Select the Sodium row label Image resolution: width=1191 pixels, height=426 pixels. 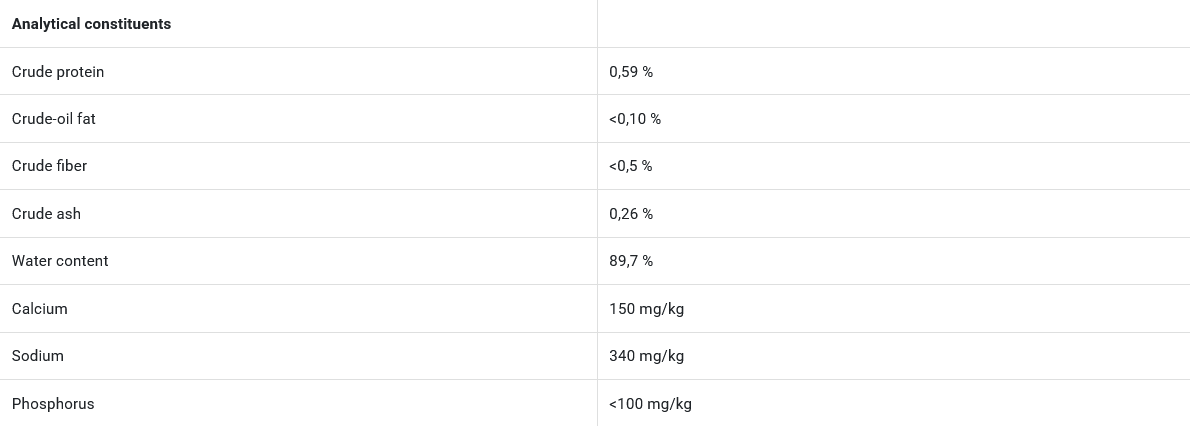point(38,356)
